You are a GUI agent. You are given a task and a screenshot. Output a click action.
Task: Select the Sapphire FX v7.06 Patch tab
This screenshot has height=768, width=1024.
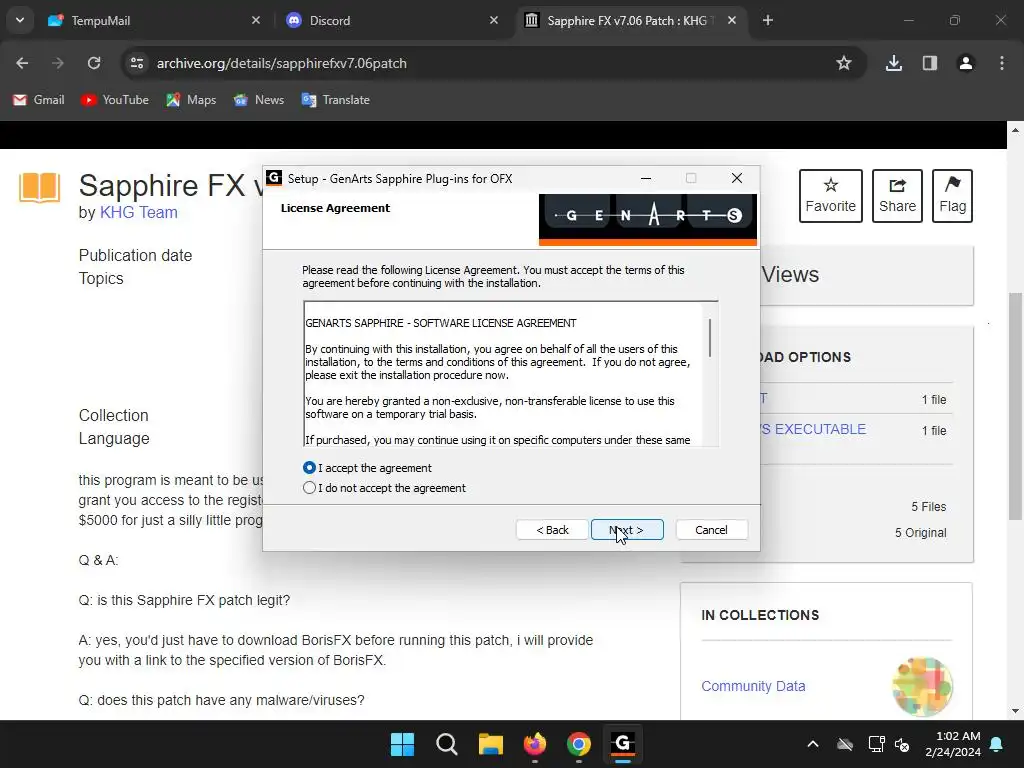(631, 20)
